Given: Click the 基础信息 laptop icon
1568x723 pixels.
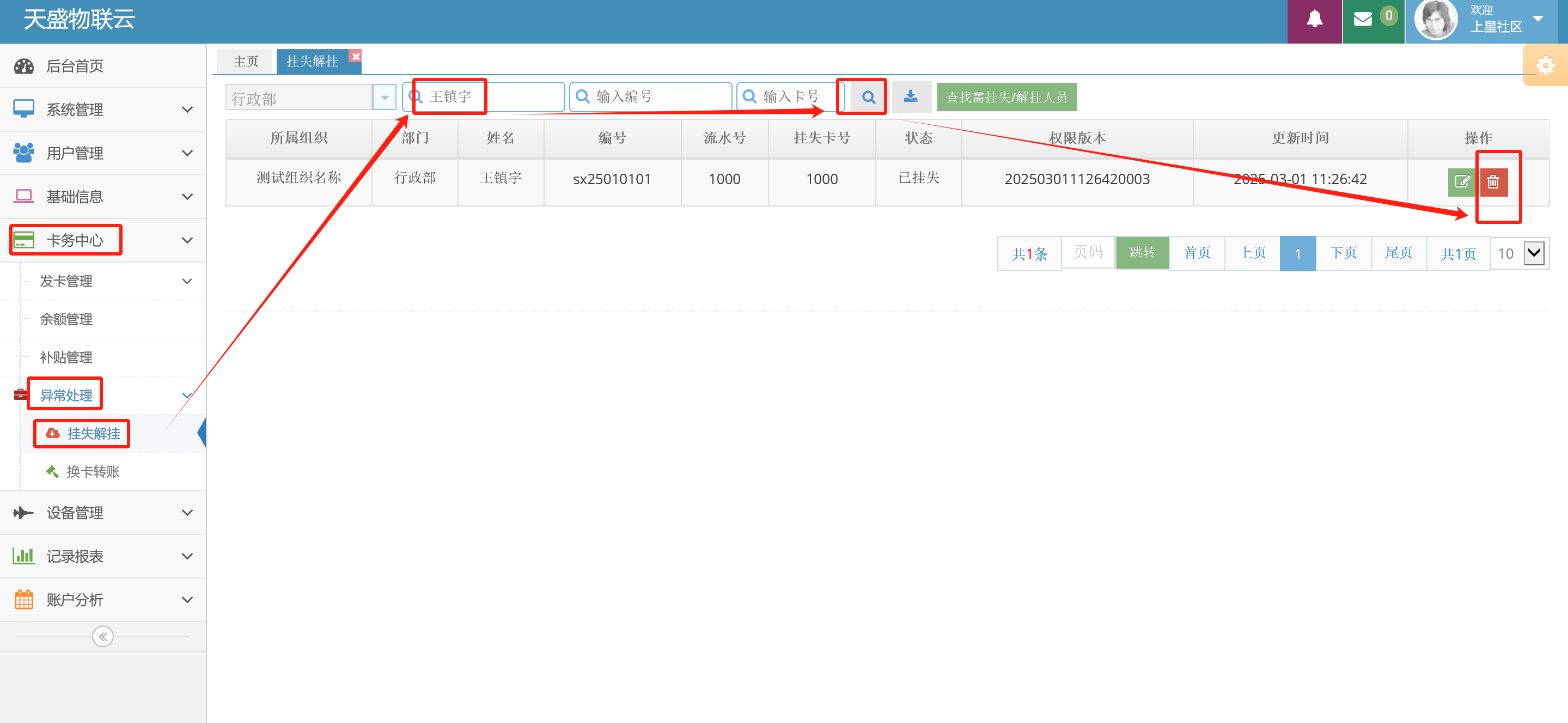Looking at the screenshot, I should pyautogui.click(x=24, y=196).
